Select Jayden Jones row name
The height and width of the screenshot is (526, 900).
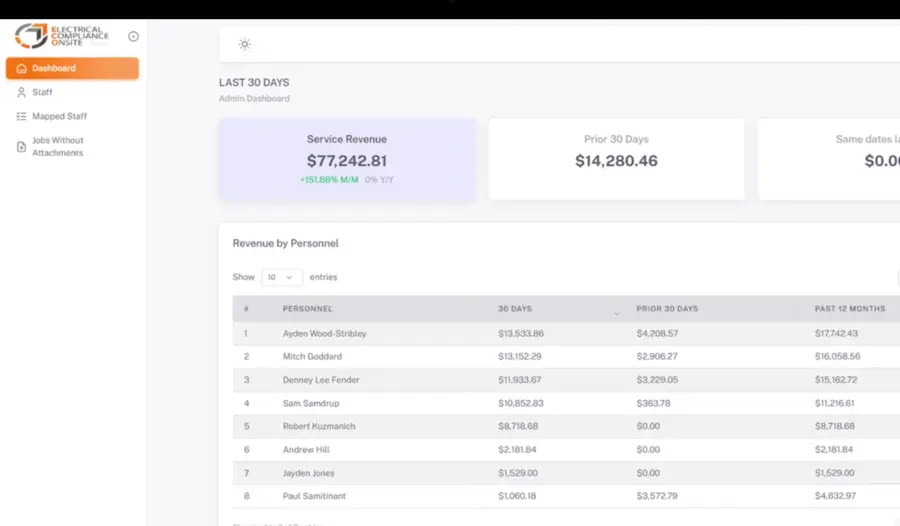click(308, 473)
